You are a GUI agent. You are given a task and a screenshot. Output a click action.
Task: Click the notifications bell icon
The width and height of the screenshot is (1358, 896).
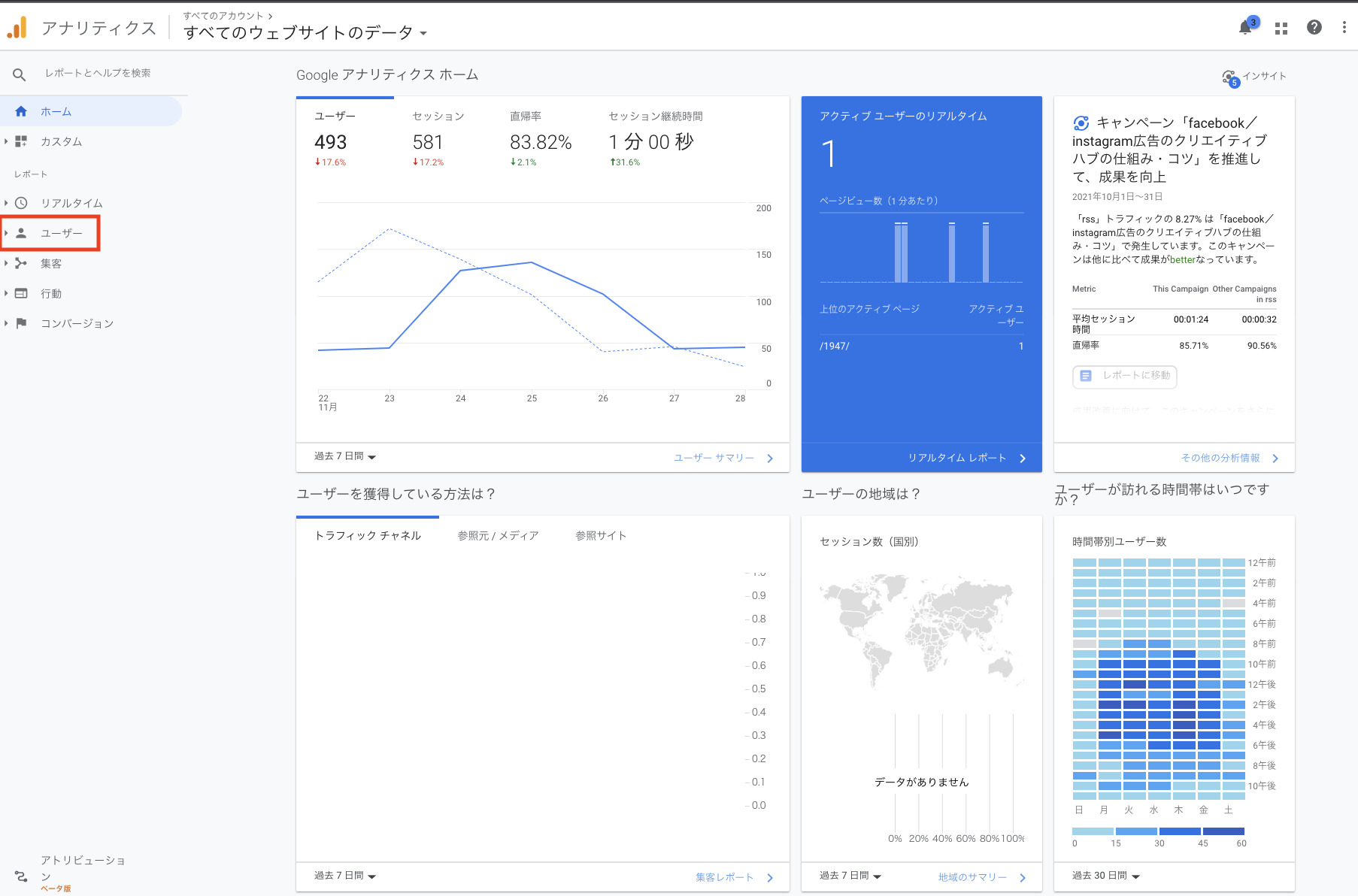1245,28
